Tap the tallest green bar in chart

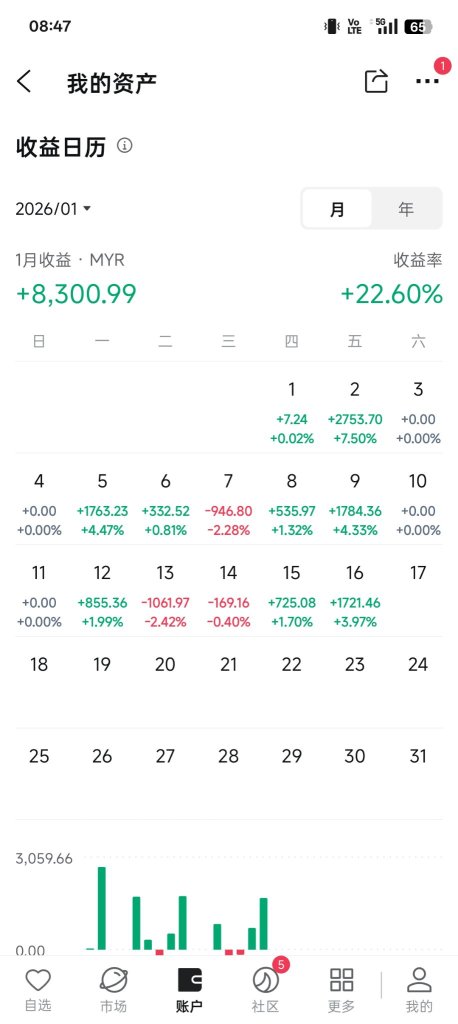102,908
